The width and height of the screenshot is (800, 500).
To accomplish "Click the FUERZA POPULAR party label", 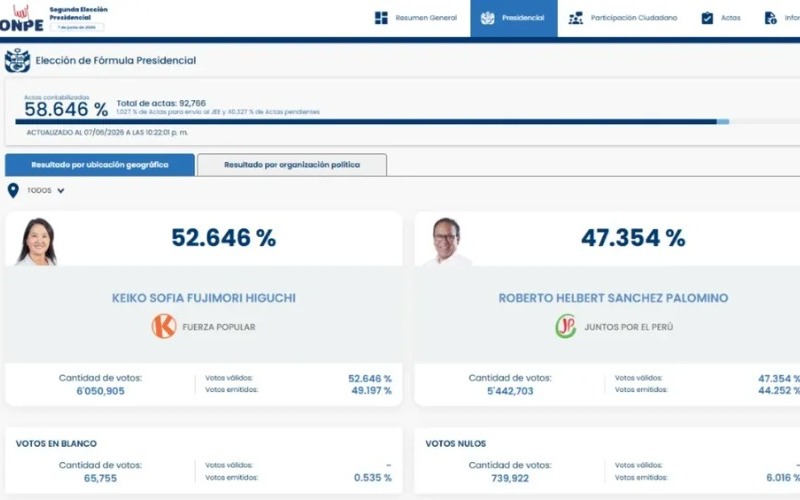I will (219, 327).
